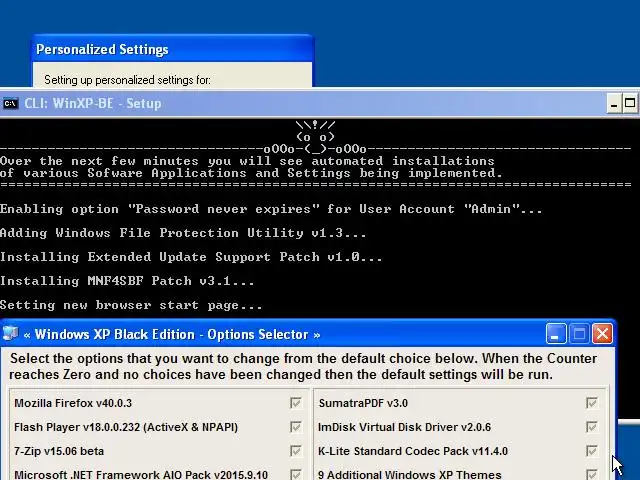Click the command prompt icon in CLI title bar
The width and height of the screenshot is (640, 480).
pos(10,103)
